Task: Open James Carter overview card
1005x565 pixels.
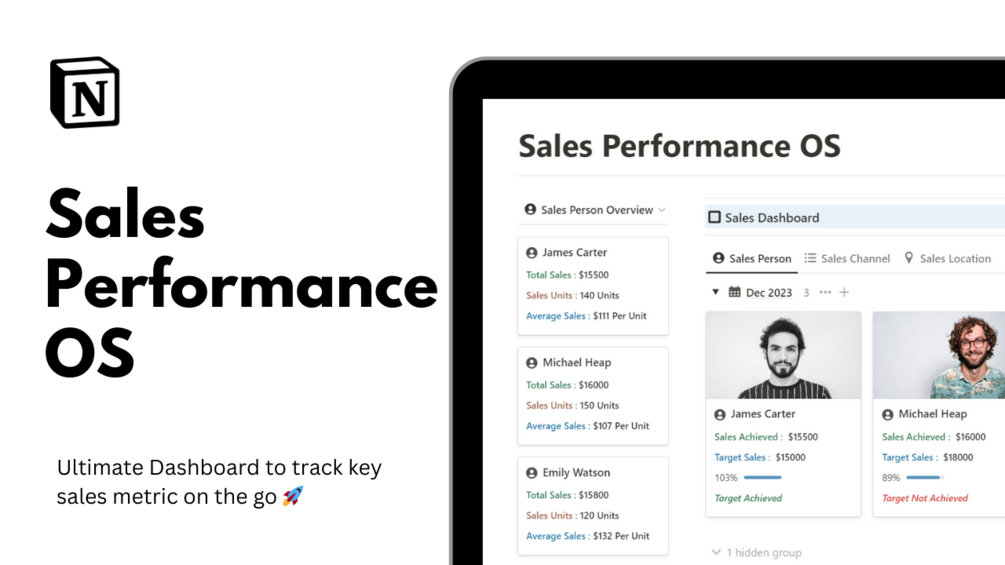Action: [x=593, y=286]
